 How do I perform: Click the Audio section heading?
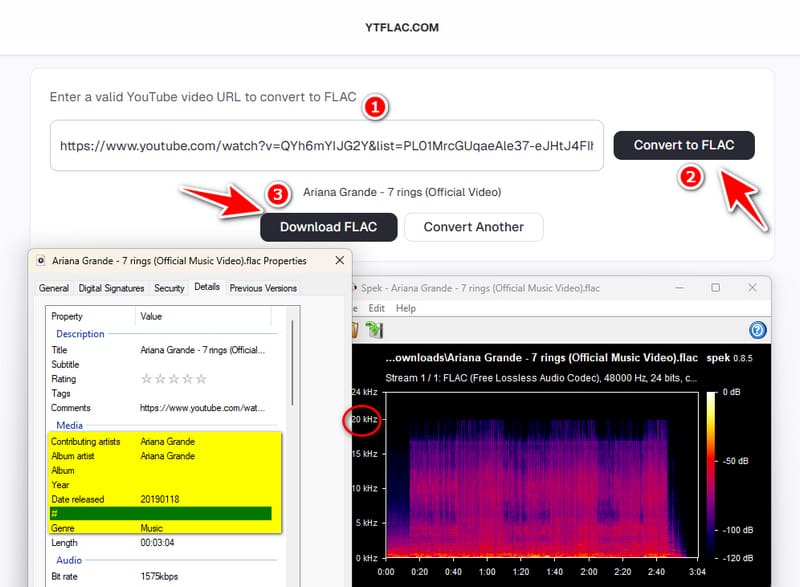click(x=69, y=560)
